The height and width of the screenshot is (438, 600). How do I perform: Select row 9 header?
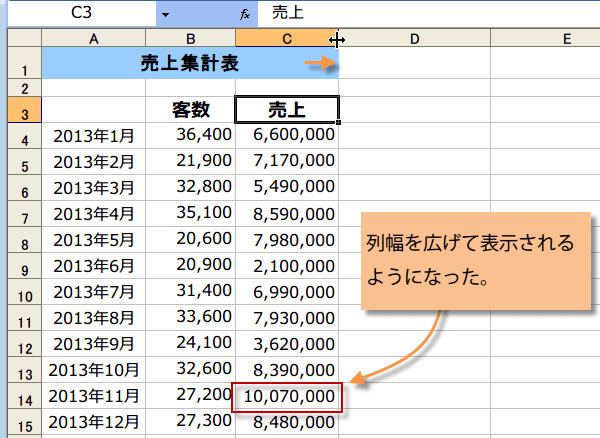[24, 266]
